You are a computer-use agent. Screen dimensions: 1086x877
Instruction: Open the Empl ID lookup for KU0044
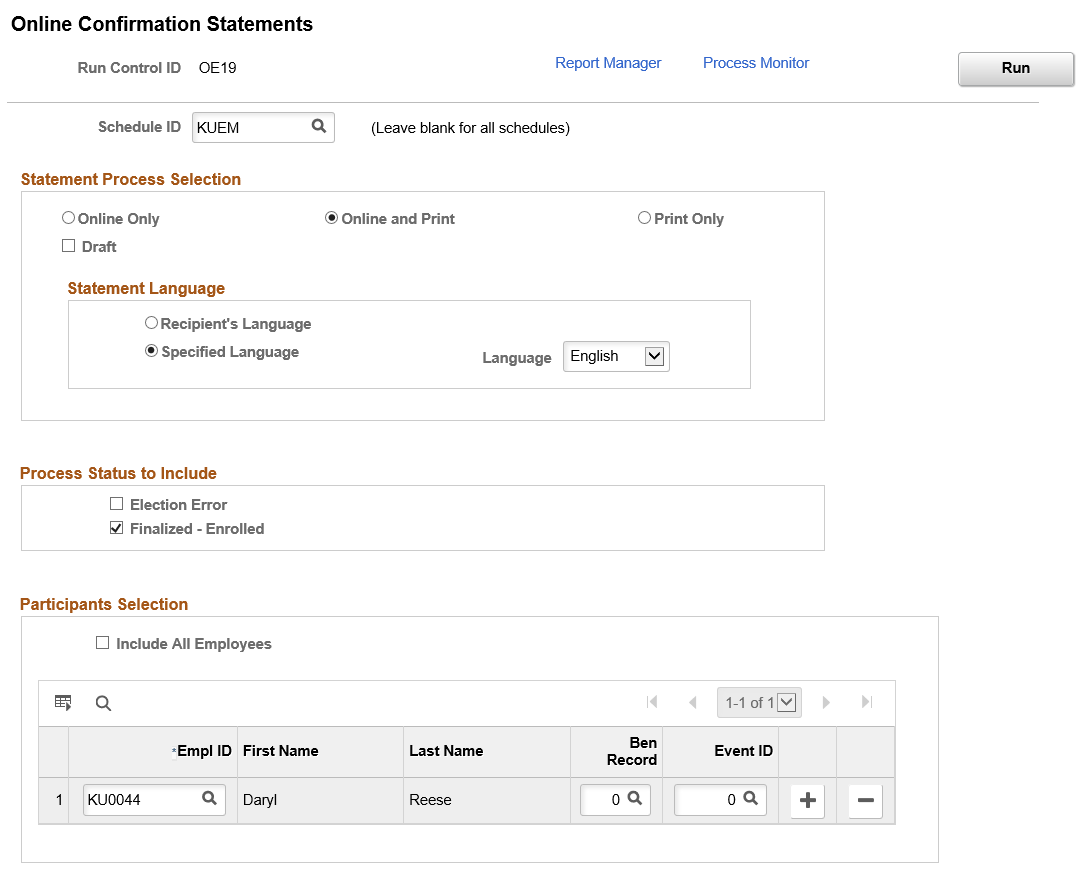tap(209, 798)
